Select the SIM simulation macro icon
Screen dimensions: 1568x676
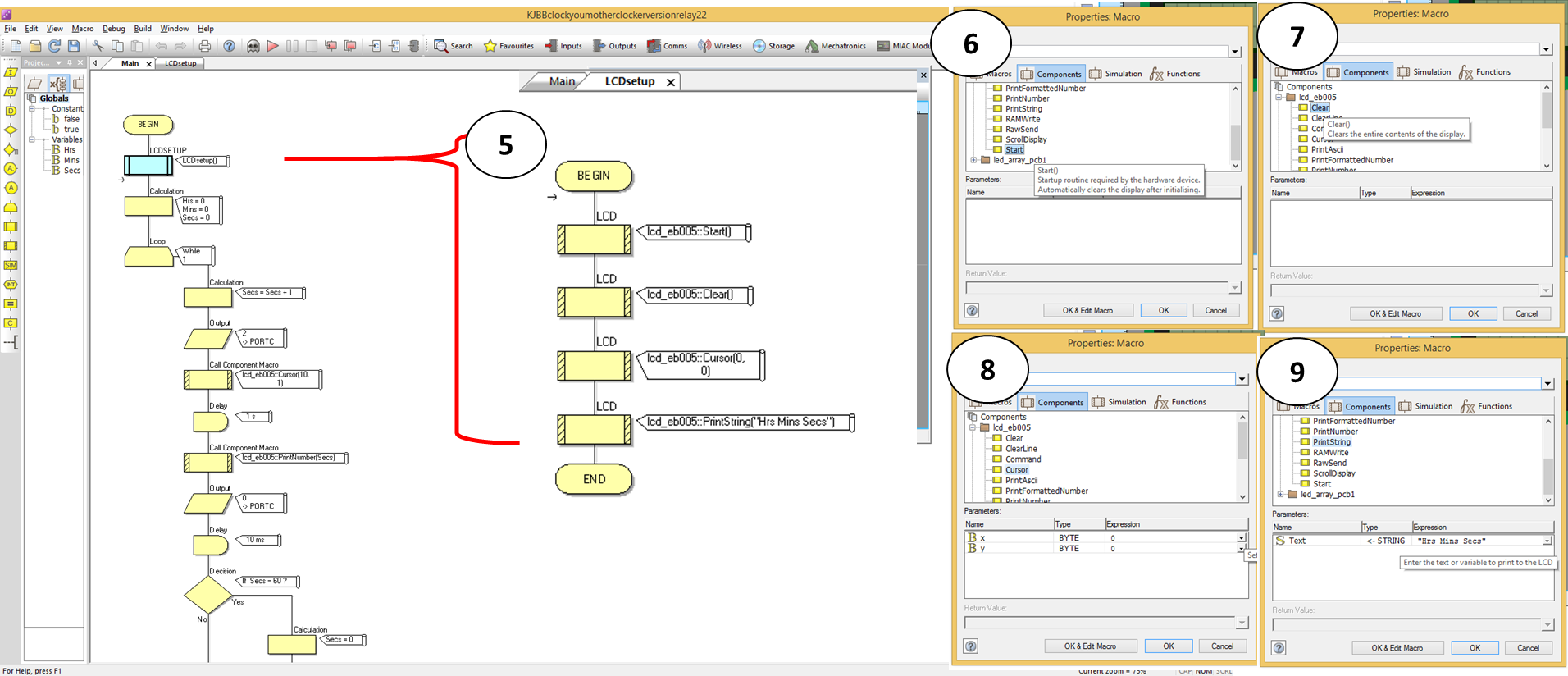[11, 265]
